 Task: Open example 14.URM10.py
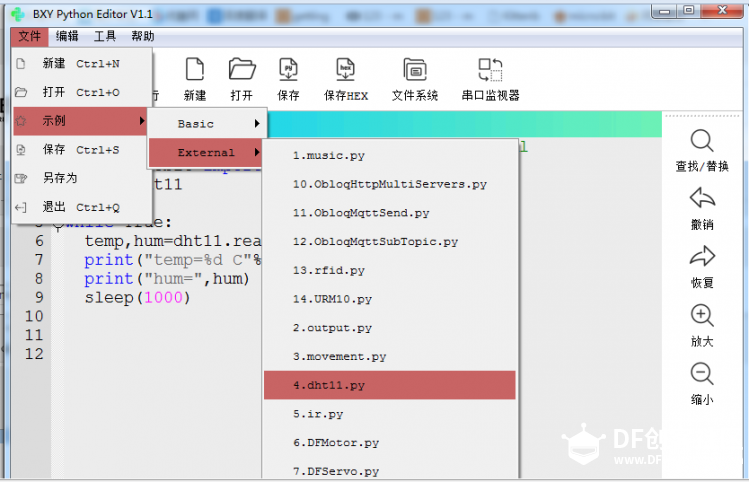pyautogui.click(x=390, y=299)
